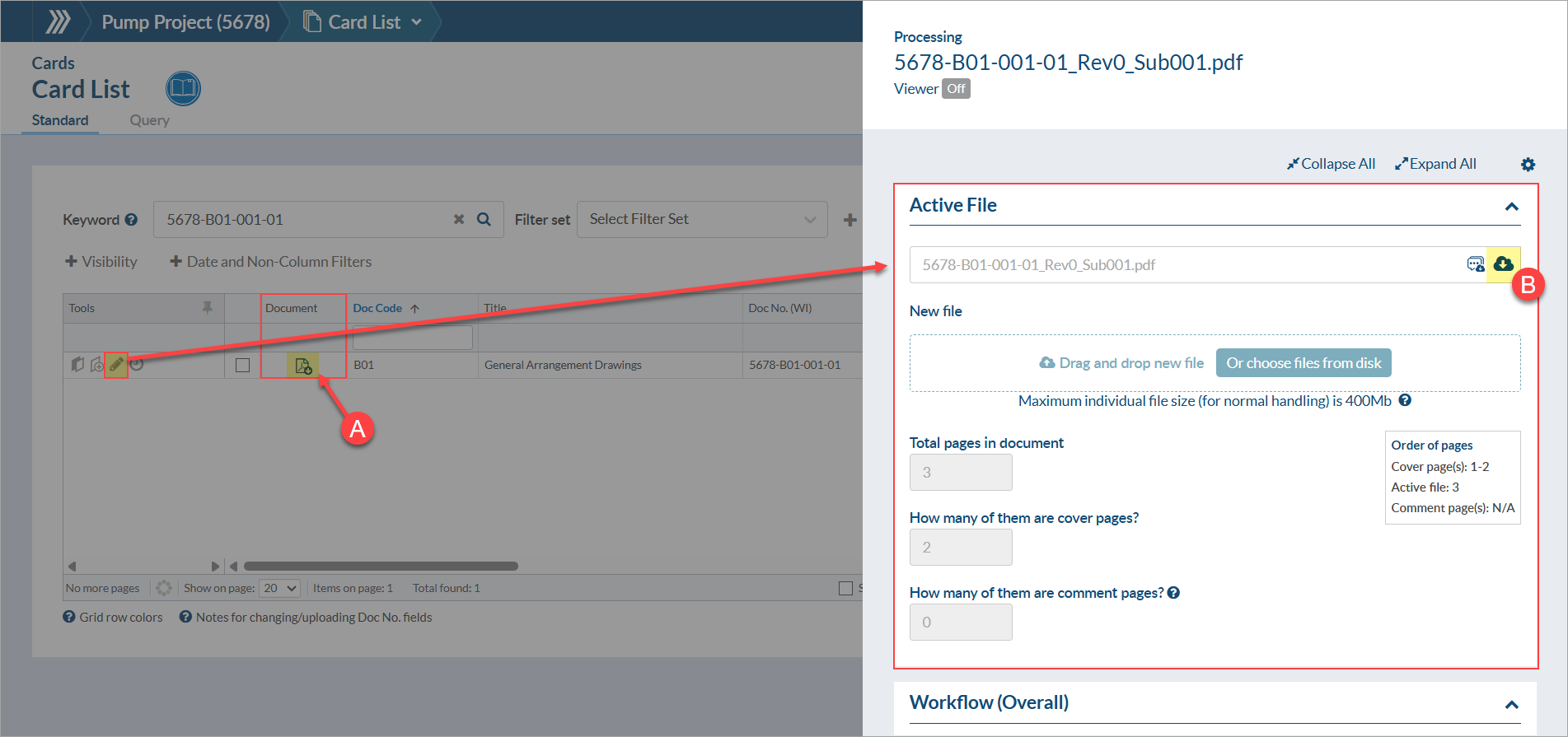
Task: Collapse the Workflow (Overall) section chevron
Action: pos(1511,704)
